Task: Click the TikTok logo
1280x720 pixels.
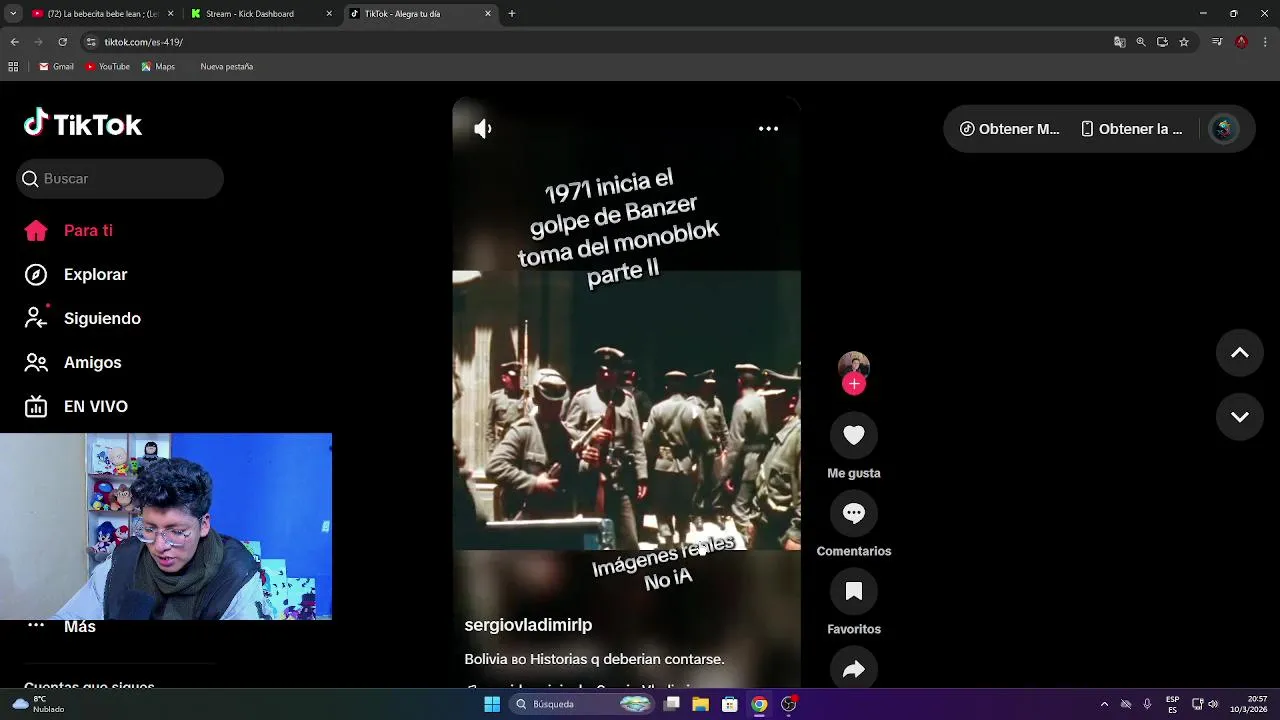Action: pos(83,124)
